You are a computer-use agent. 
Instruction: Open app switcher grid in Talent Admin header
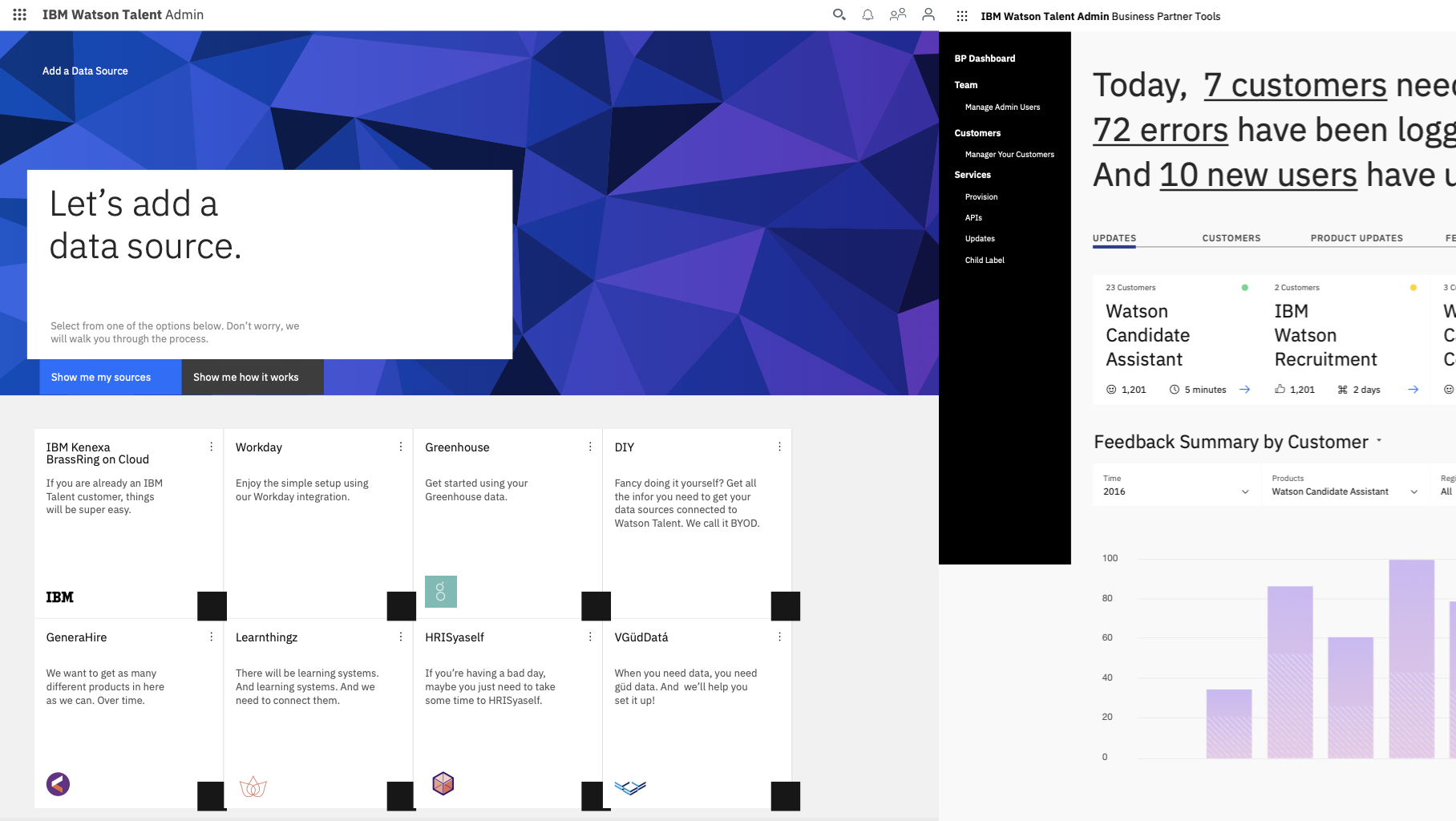pos(20,14)
